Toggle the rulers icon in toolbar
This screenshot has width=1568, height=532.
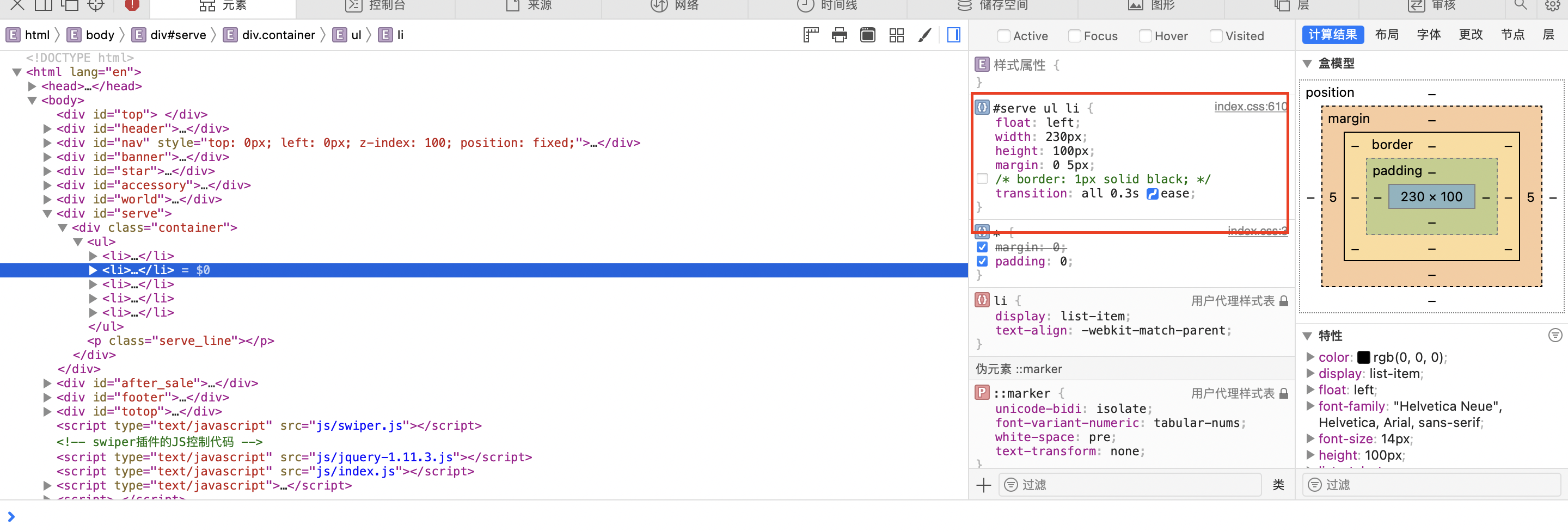(811, 35)
